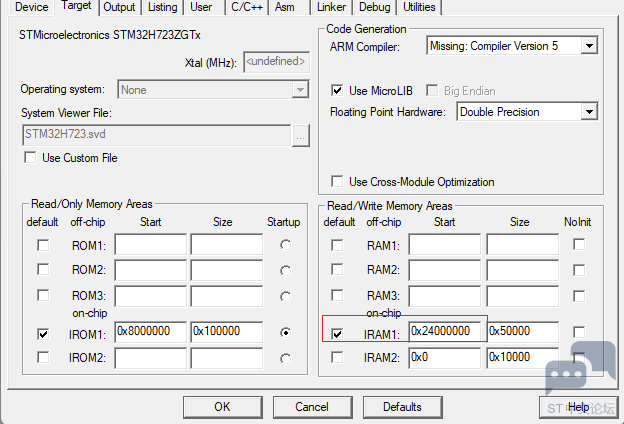The width and height of the screenshot is (624, 424).
Task: Click IROM1 Size field 0x100000
Action: pos(226,332)
